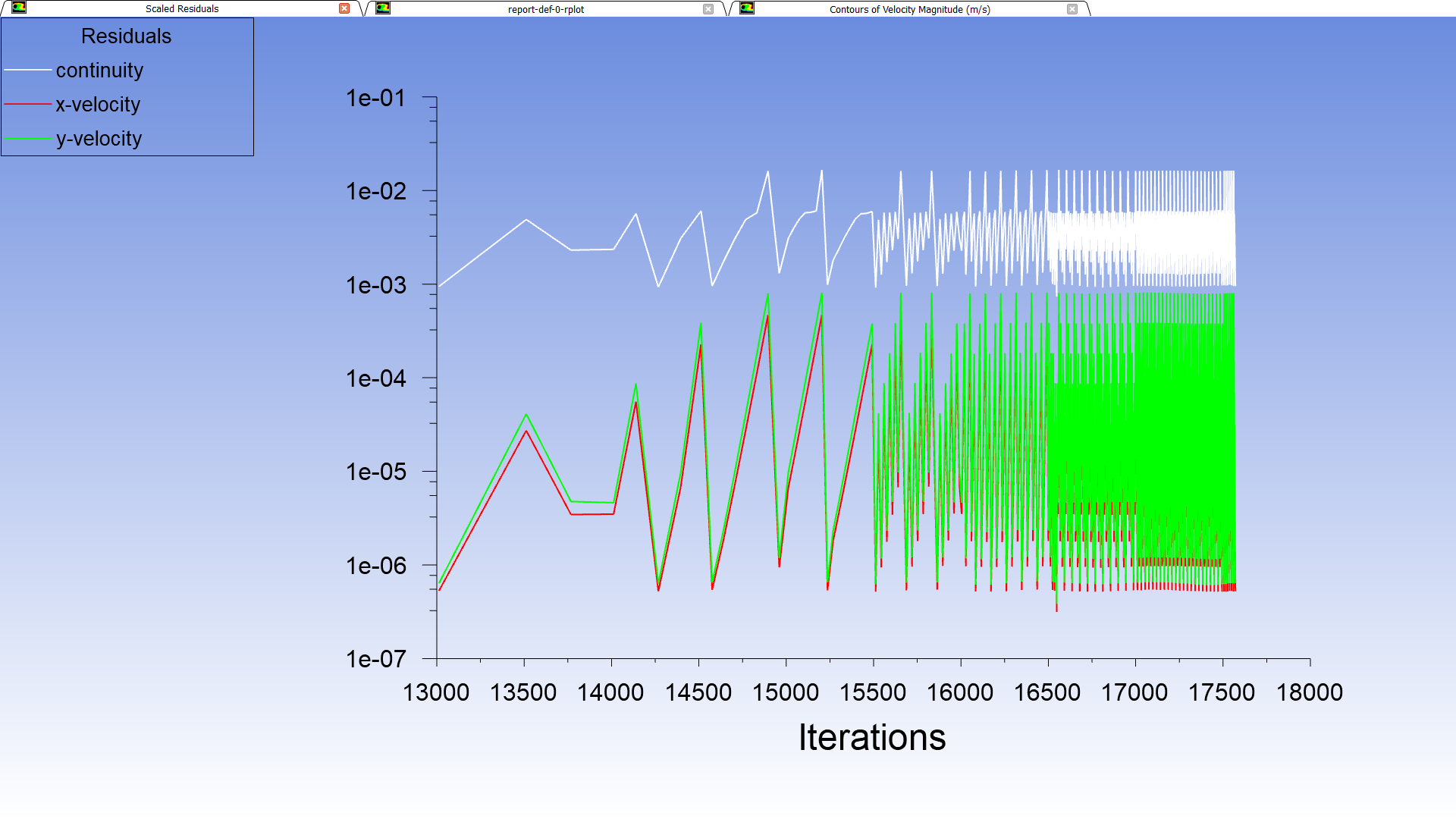Close the Contours of Velocity Magnitude tab
The image size is (1456, 819).
click(1072, 9)
